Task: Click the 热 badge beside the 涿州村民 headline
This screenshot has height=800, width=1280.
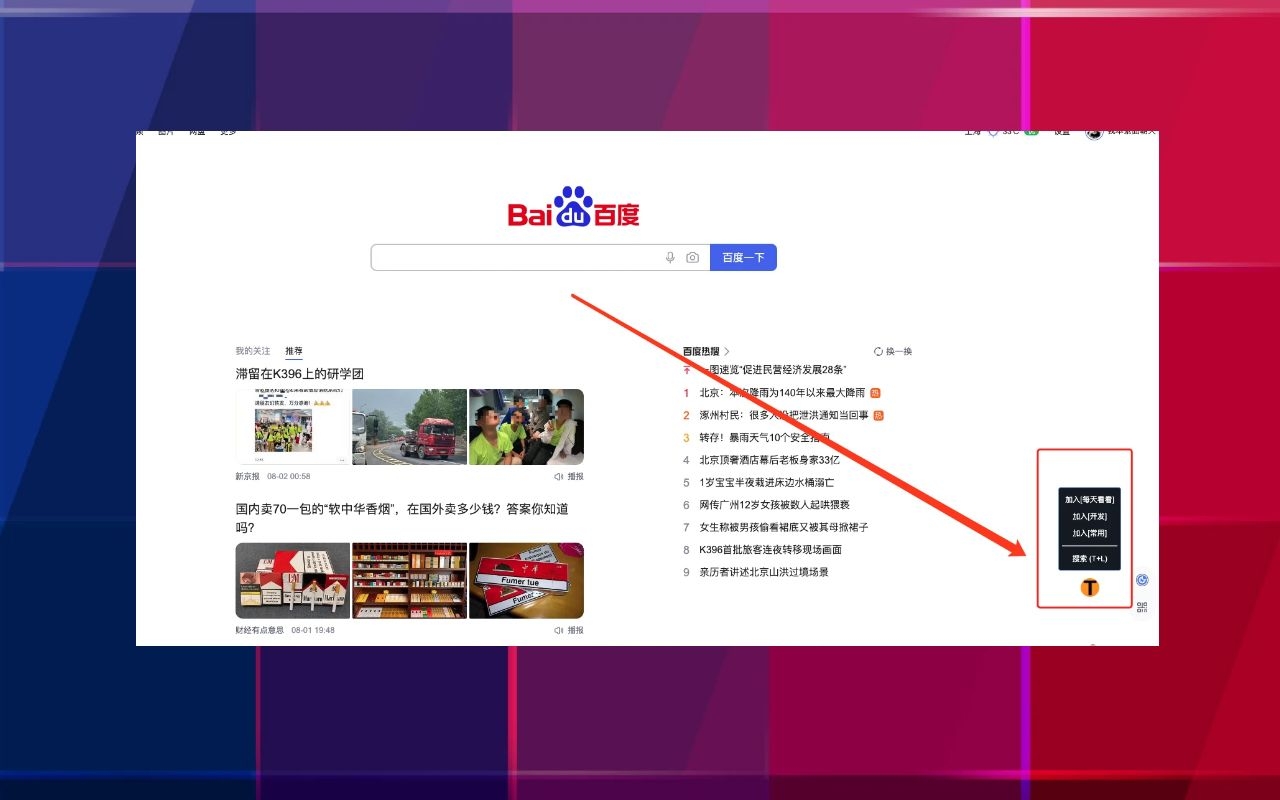Action: (x=879, y=415)
